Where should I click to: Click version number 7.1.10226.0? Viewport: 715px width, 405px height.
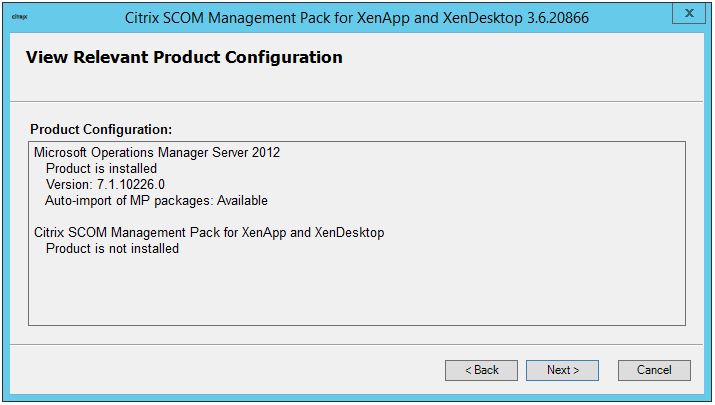pyautogui.click(x=131, y=185)
